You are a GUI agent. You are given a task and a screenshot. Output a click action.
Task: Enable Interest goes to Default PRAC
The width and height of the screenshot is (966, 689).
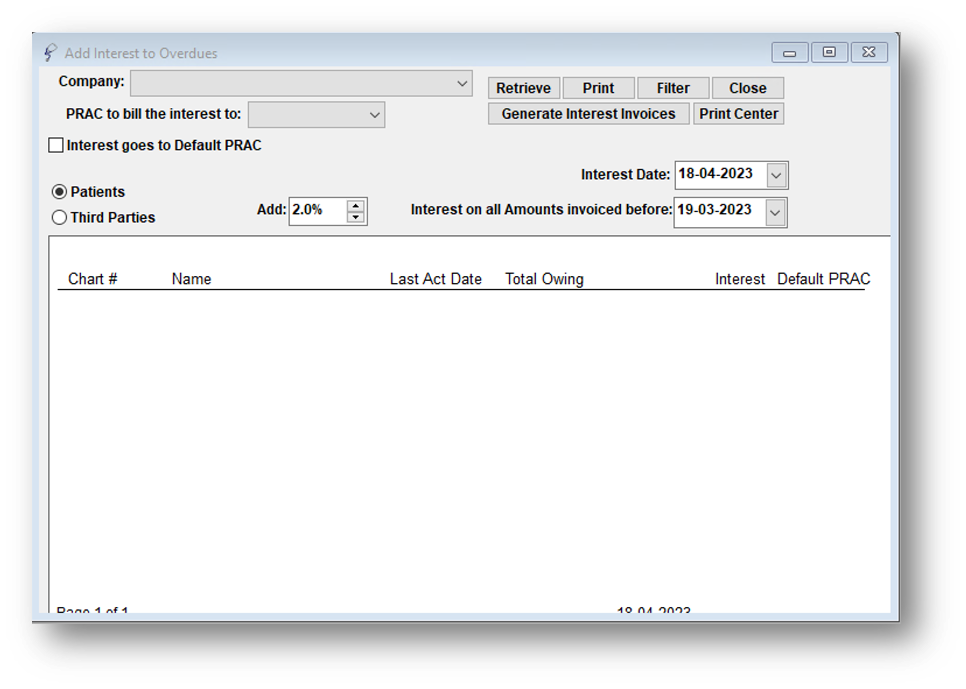(x=56, y=145)
